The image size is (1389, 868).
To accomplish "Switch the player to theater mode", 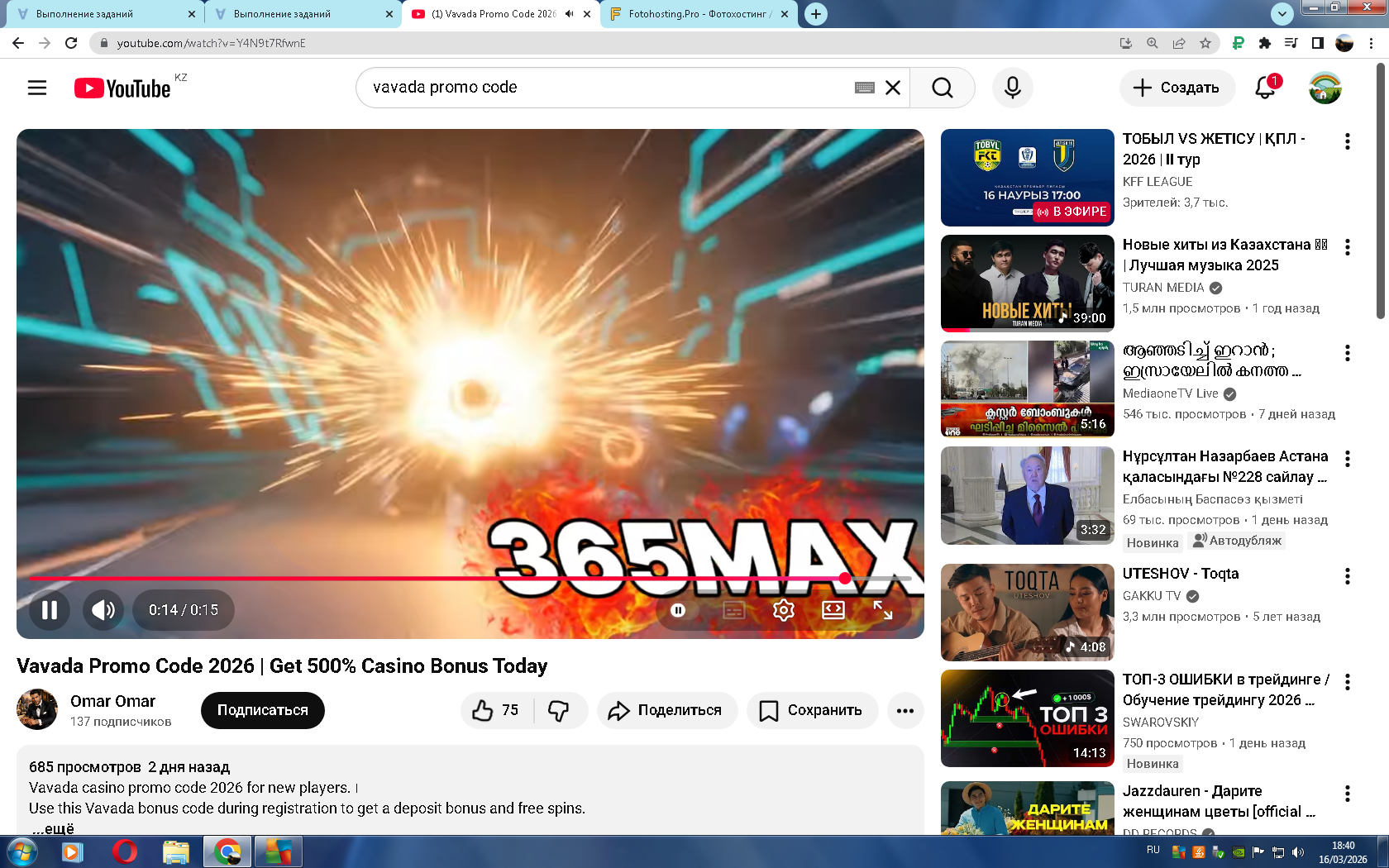I will tap(833, 610).
